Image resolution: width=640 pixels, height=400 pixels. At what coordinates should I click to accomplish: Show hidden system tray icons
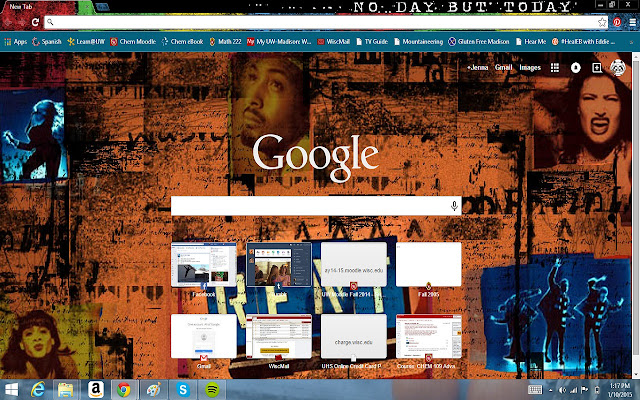[551, 390]
